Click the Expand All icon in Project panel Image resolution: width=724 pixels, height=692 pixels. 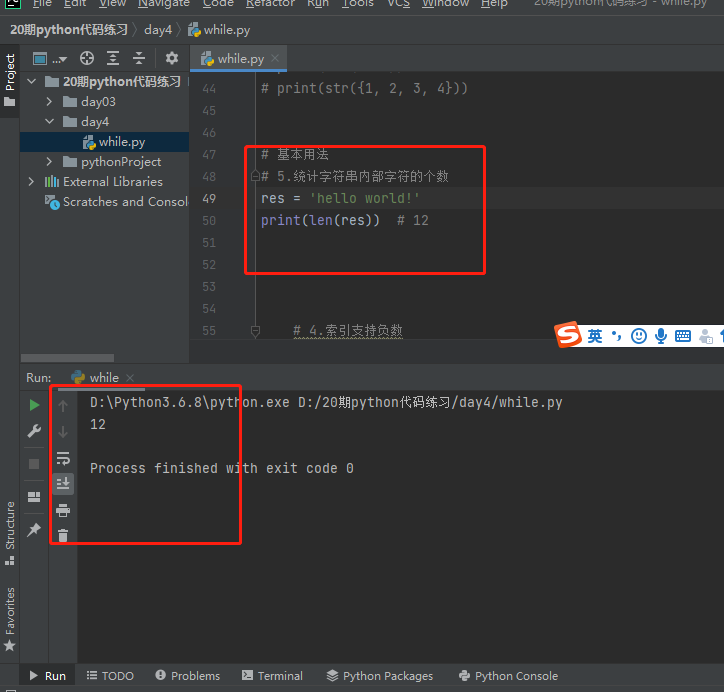[113, 59]
